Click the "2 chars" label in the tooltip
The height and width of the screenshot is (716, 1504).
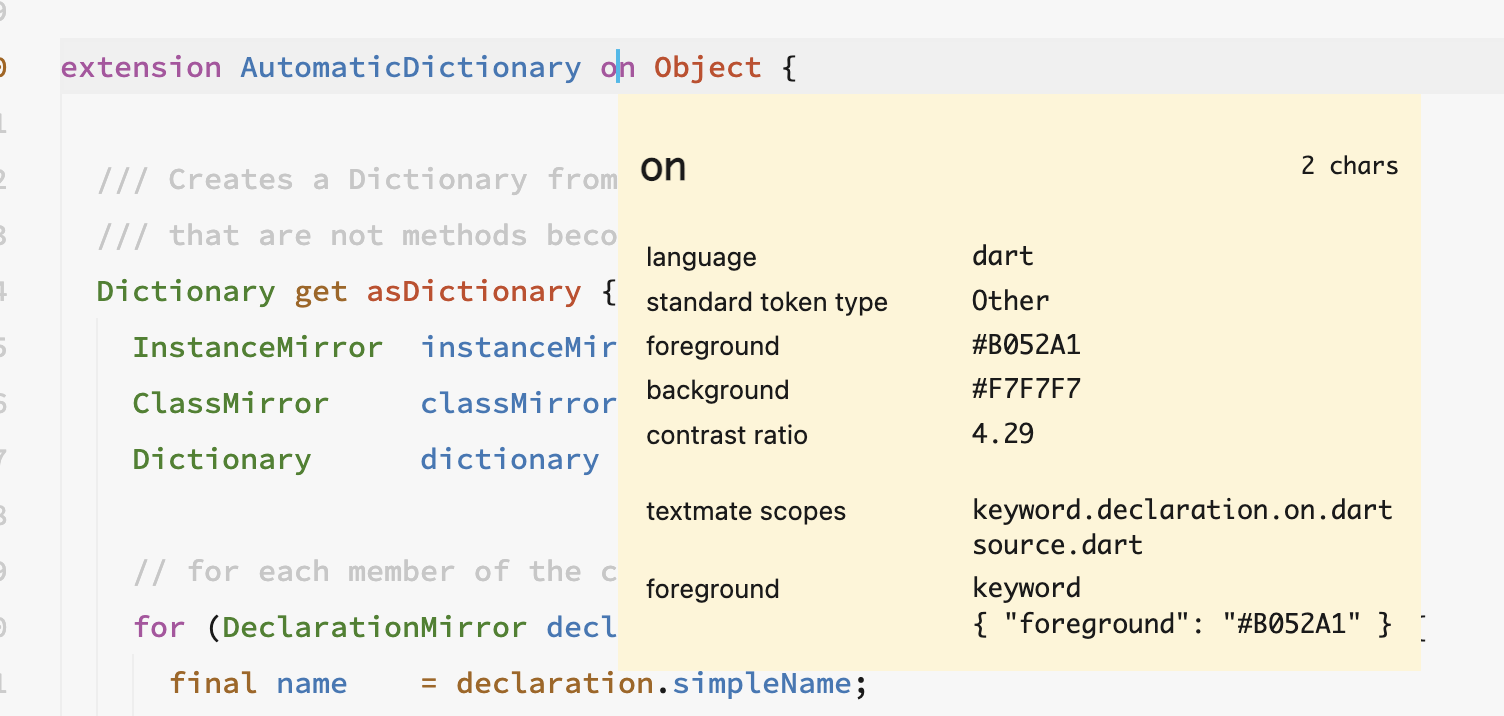[1350, 165]
